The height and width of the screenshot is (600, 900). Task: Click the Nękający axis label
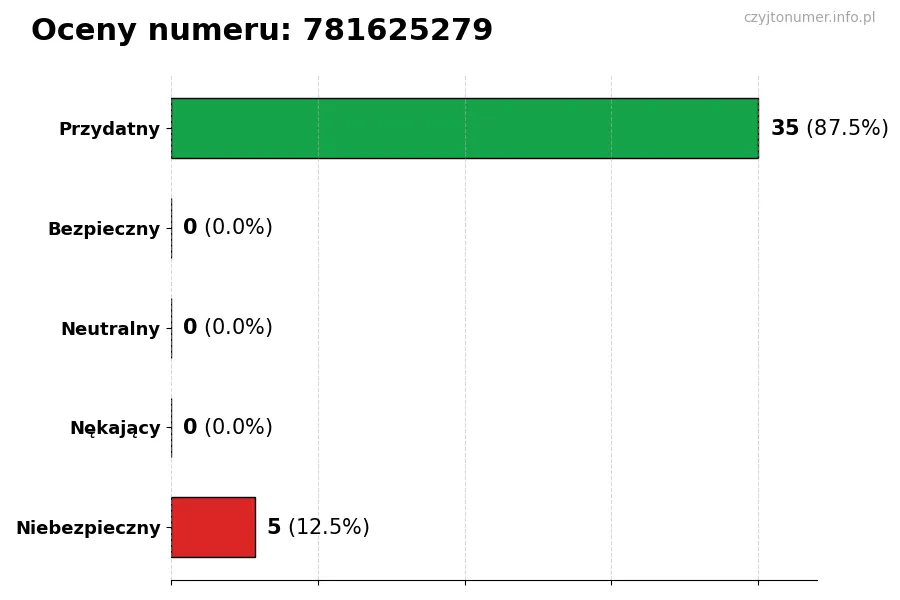(115, 428)
